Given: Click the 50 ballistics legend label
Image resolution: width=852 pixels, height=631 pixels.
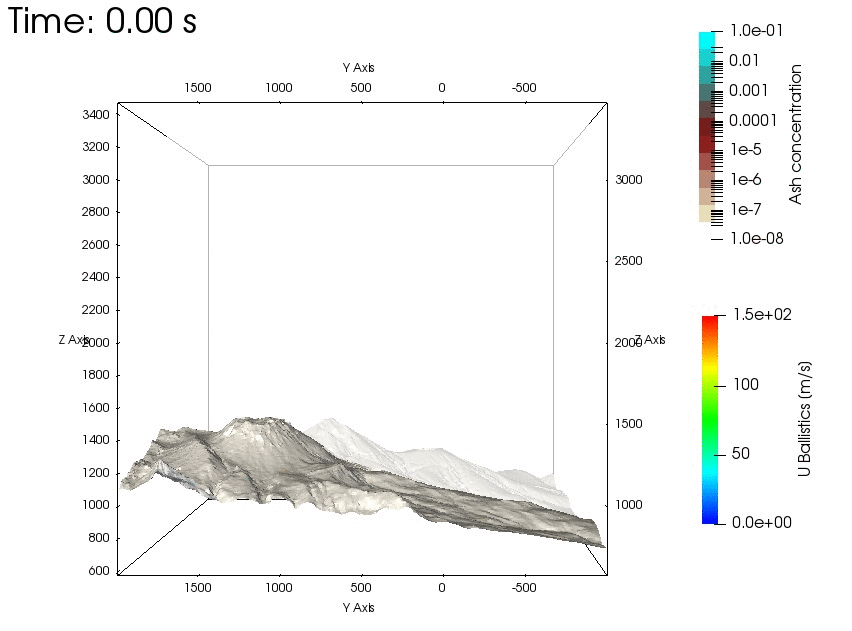Looking at the screenshot, I should click(x=741, y=454).
